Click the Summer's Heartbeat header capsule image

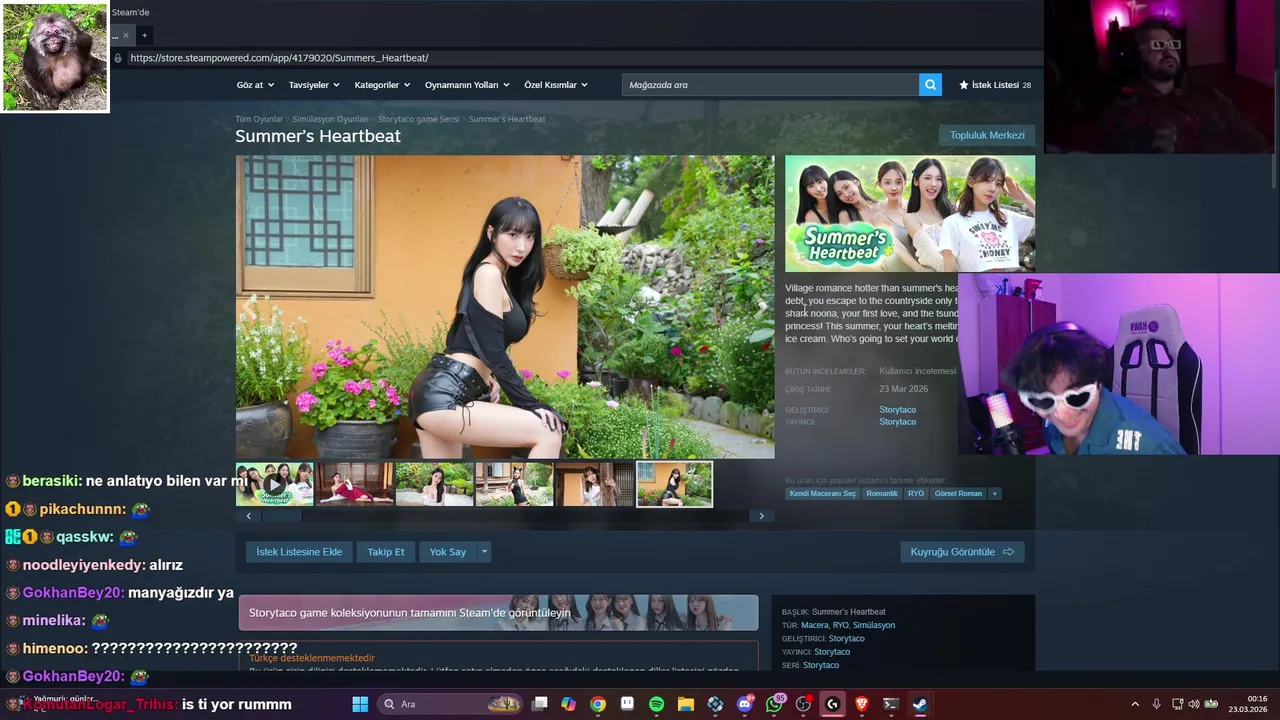click(x=910, y=213)
